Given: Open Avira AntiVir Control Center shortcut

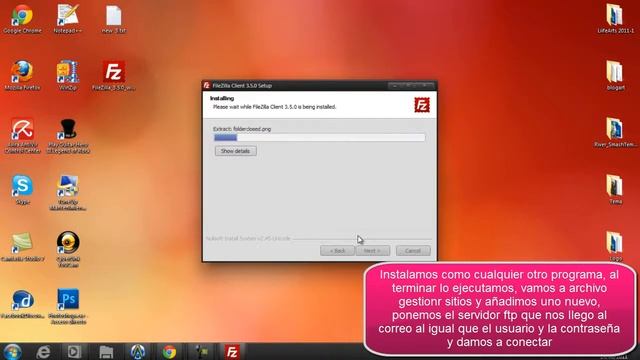Looking at the screenshot, I should (x=22, y=136).
